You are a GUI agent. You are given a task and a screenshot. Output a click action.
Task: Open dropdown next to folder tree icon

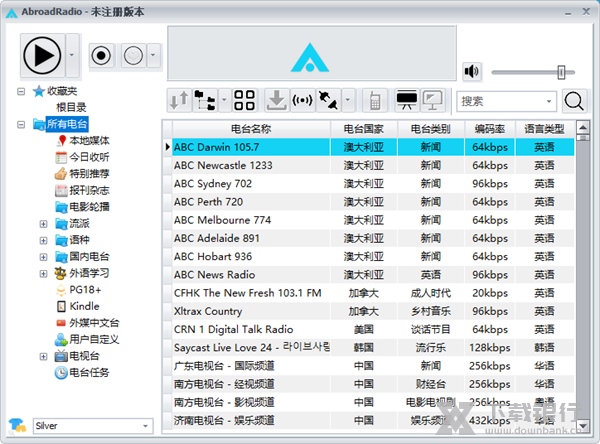coord(224,100)
